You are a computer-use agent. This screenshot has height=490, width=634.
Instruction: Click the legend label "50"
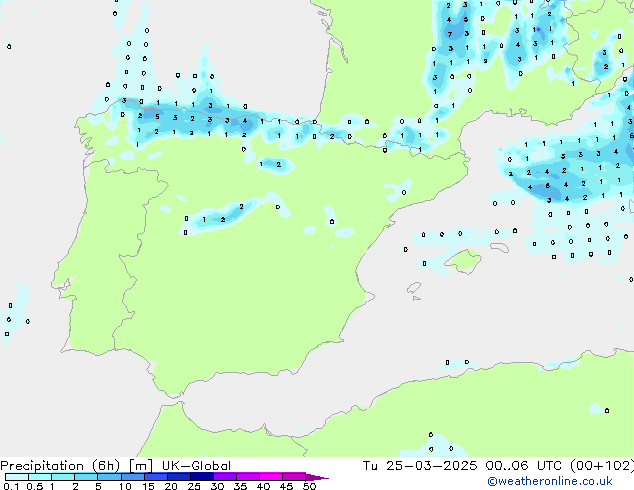[x=309, y=486]
